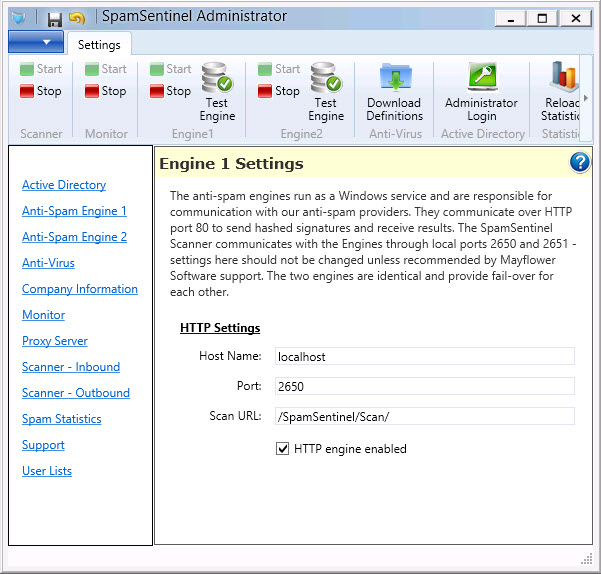Open Company Information link
The image size is (601, 574).
pos(80,289)
